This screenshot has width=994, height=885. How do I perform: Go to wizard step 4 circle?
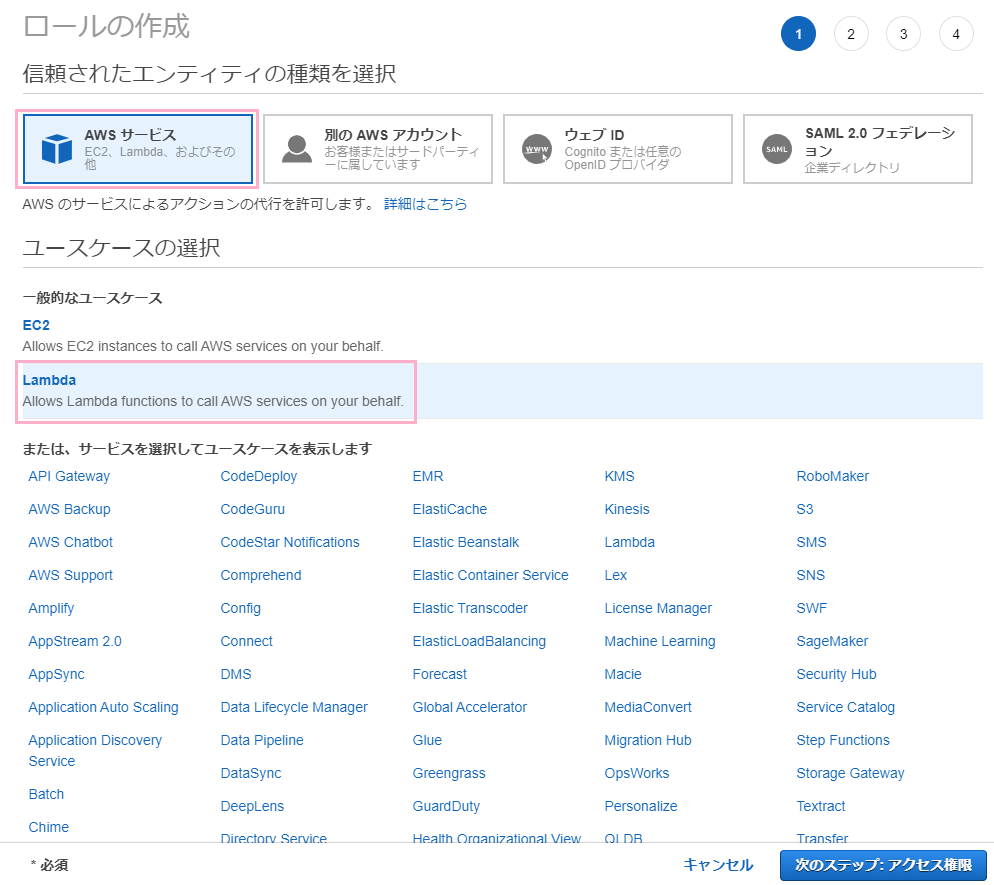[956, 34]
